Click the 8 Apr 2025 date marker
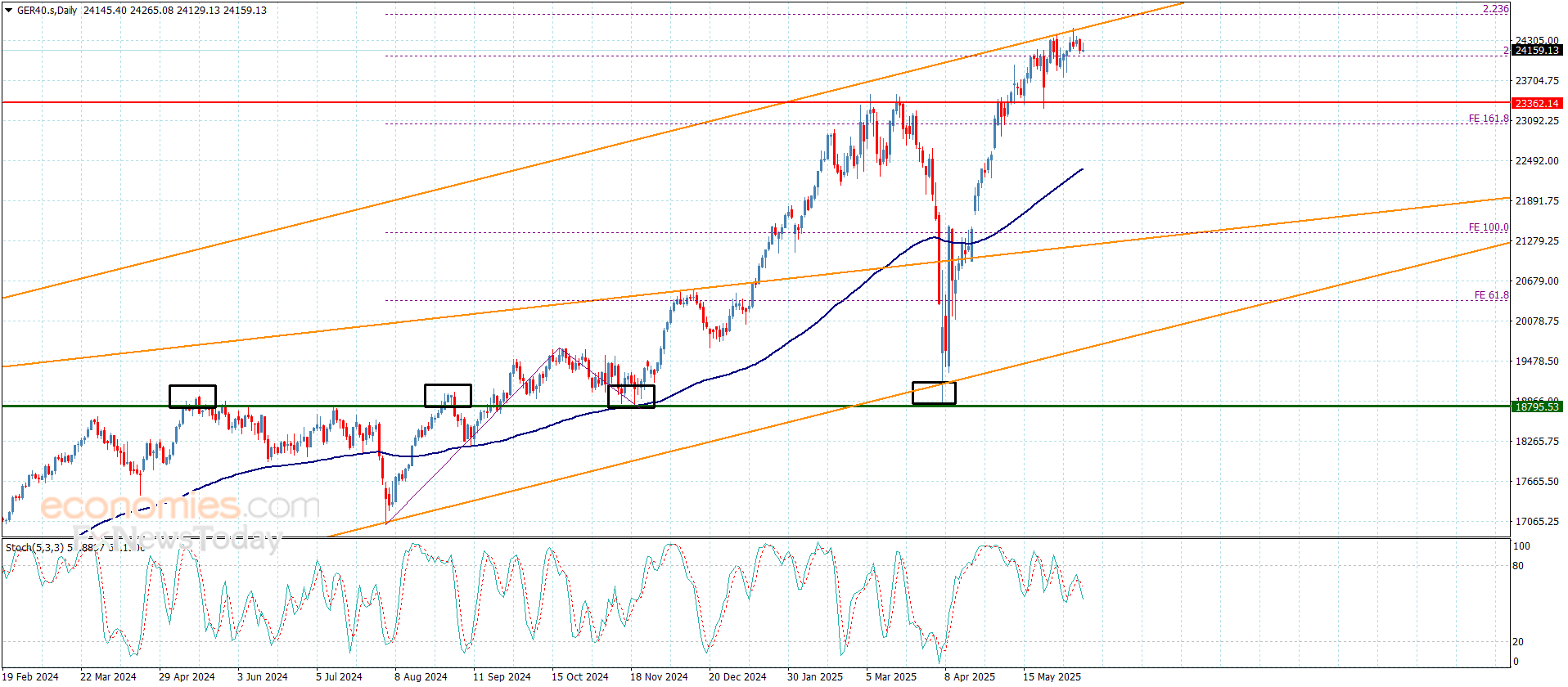 970,676
